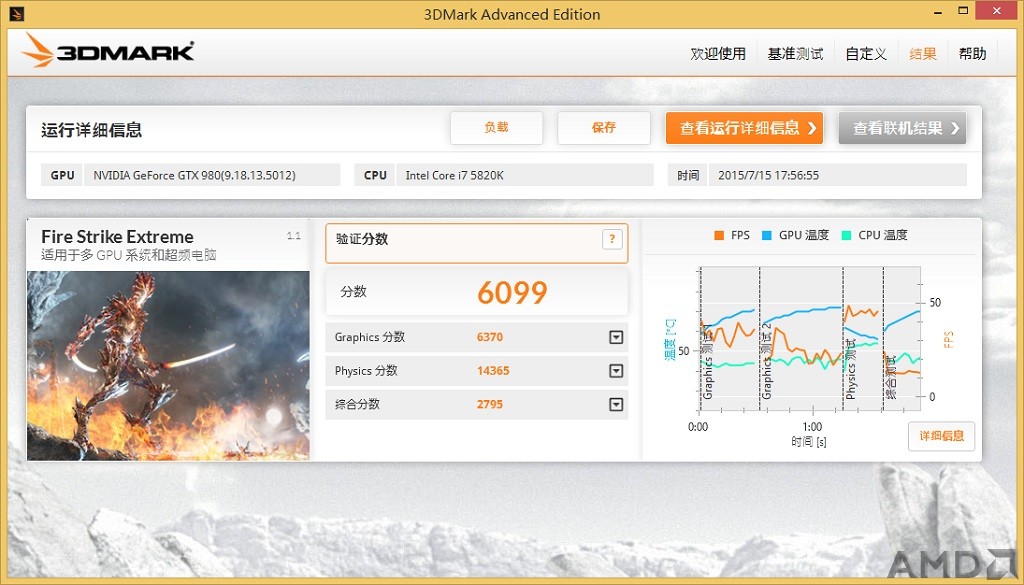1024x585 pixels.
Task: Close the 3DMark Advanced Edition window
Action: click(997, 11)
